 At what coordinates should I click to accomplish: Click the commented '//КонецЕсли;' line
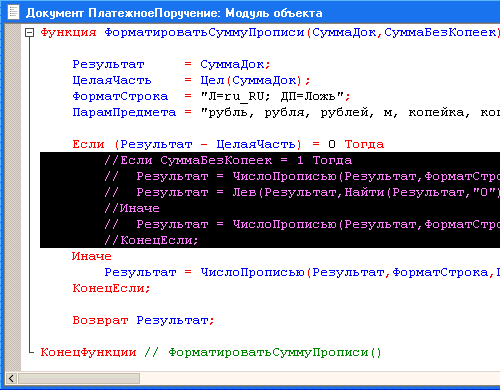151,240
